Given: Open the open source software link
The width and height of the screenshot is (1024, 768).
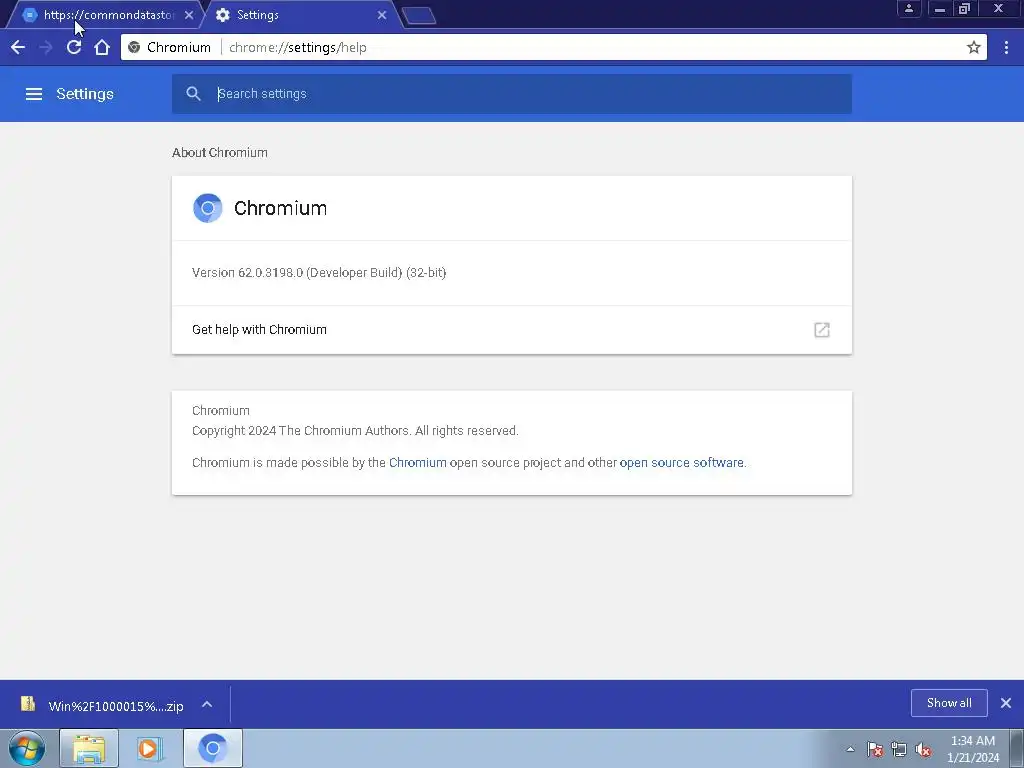Looking at the screenshot, I should 681,462.
